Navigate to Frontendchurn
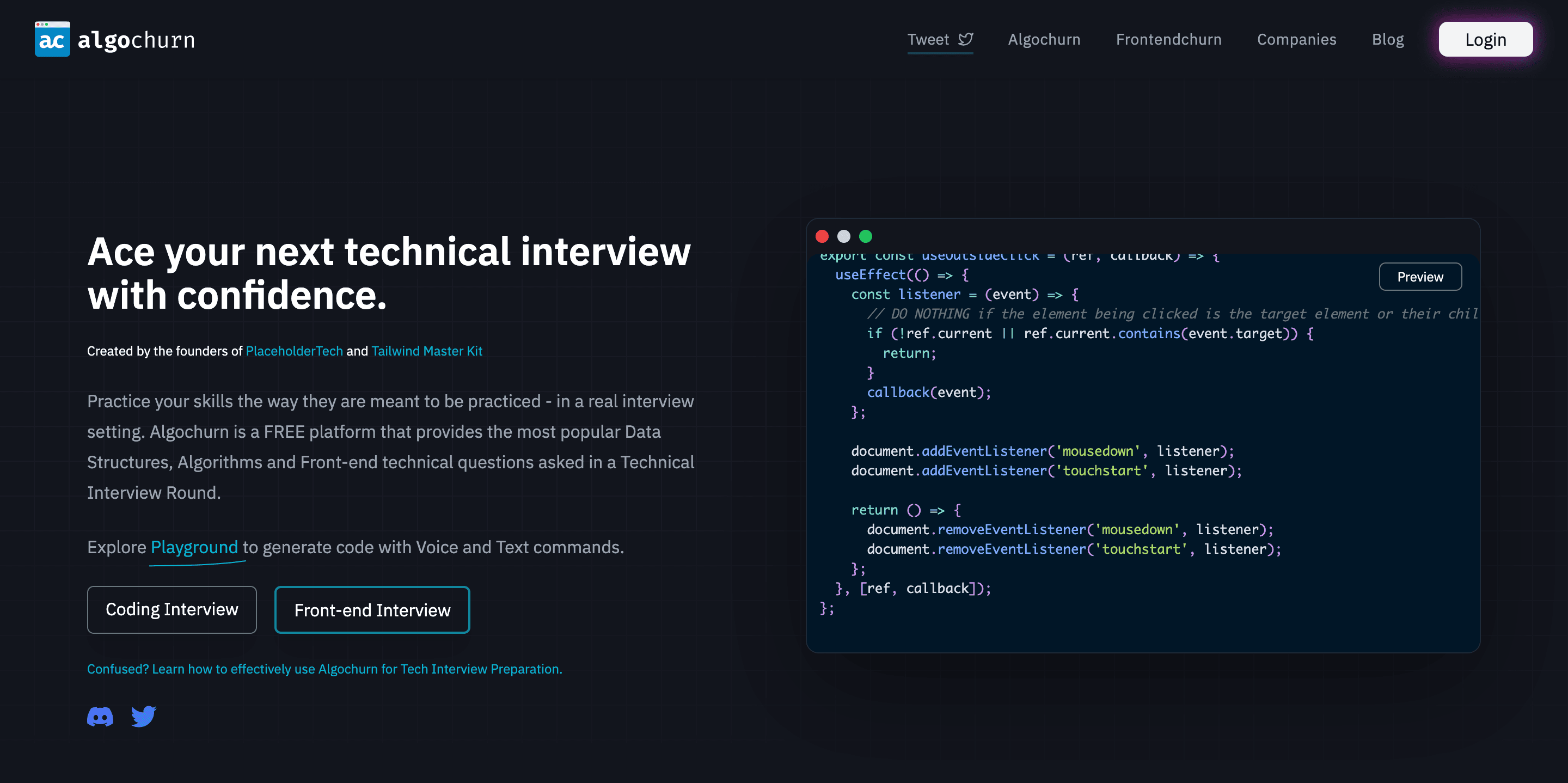Image resolution: width=1568 pixels, height=783 pixels. [1168, 39]
